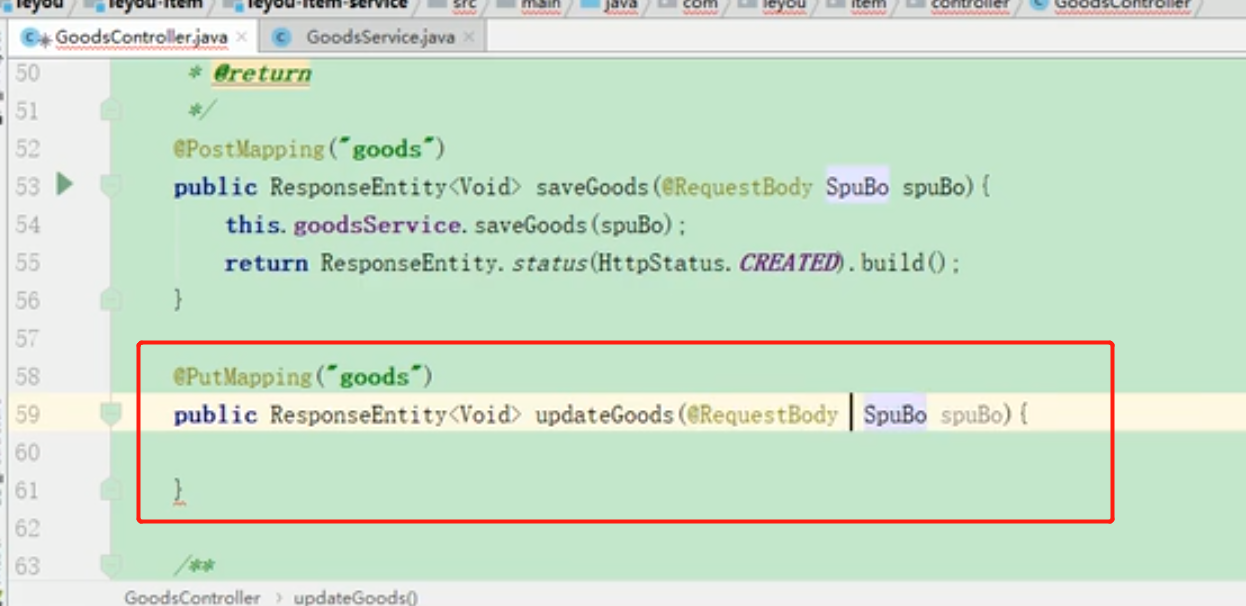This screenshot has height=606, width=1246.
Task: Click the CREATED constant on line 55
Action: (788, 263)
